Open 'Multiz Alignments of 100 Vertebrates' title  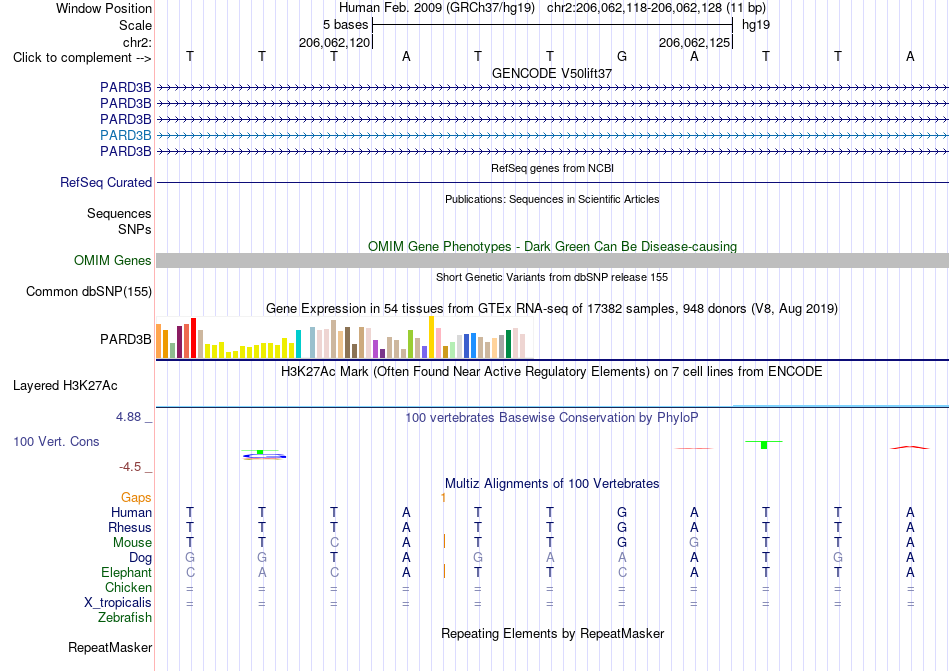552,483
